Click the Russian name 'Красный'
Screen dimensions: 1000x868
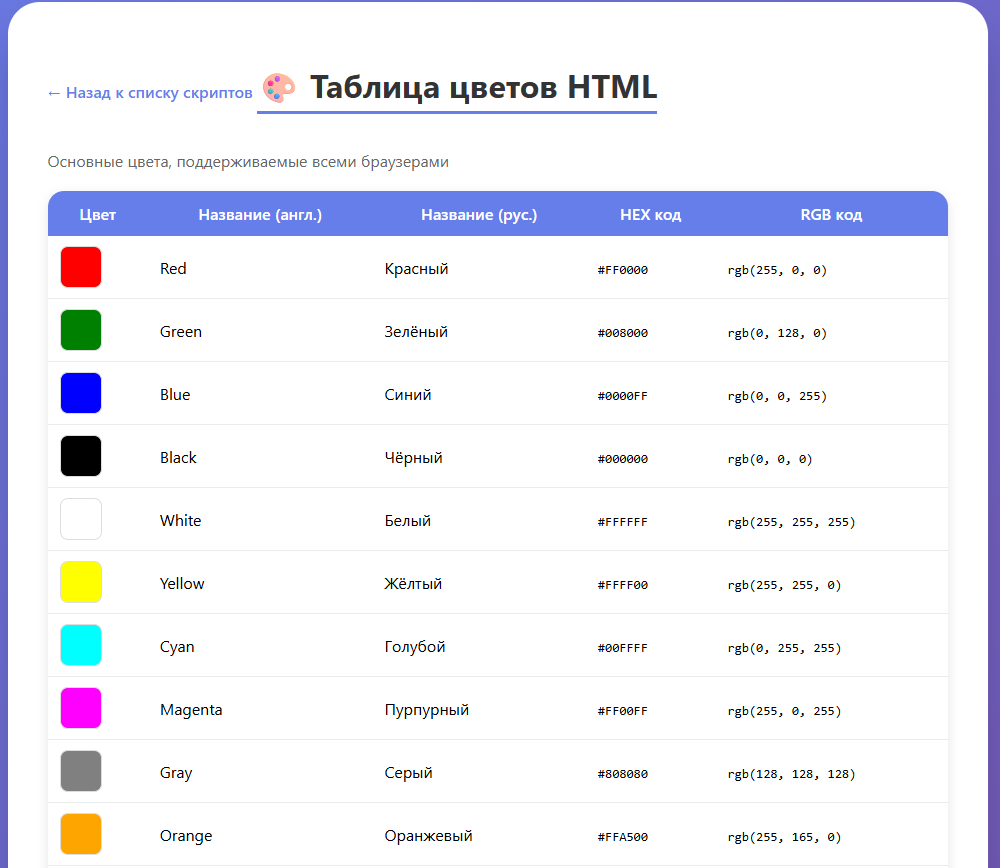[x=416, y=268]
